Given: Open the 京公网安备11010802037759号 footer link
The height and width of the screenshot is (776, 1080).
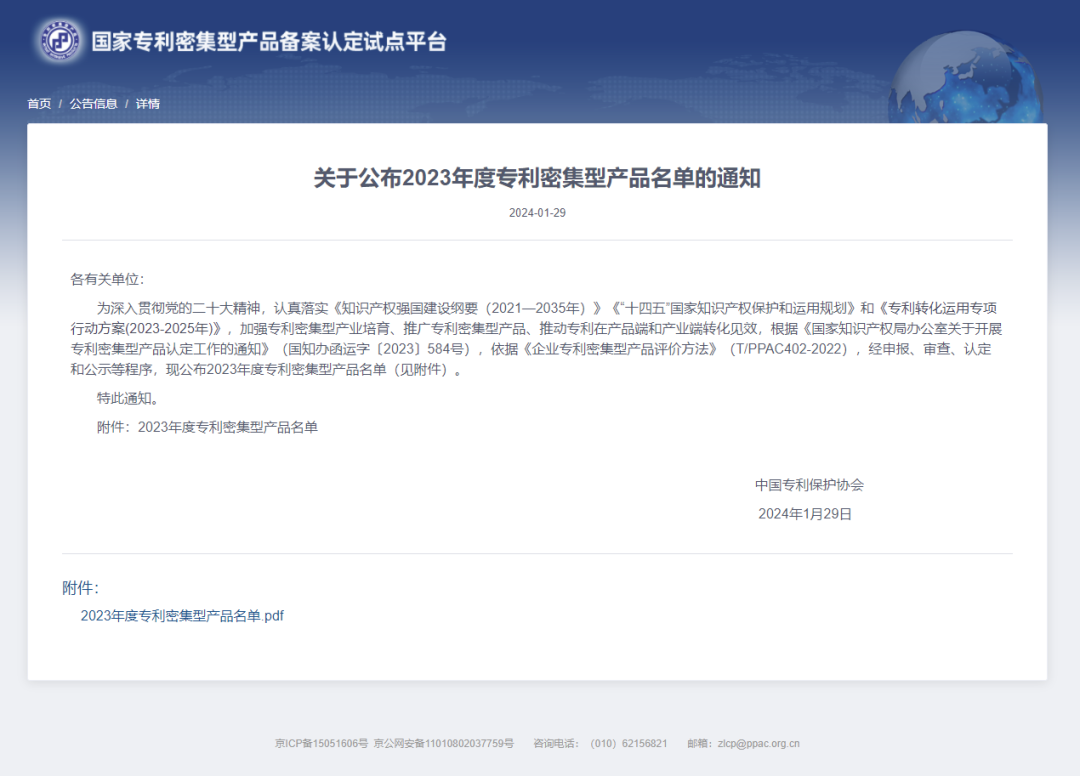Looking at the screenshot, I should click(x=444, y=744).
